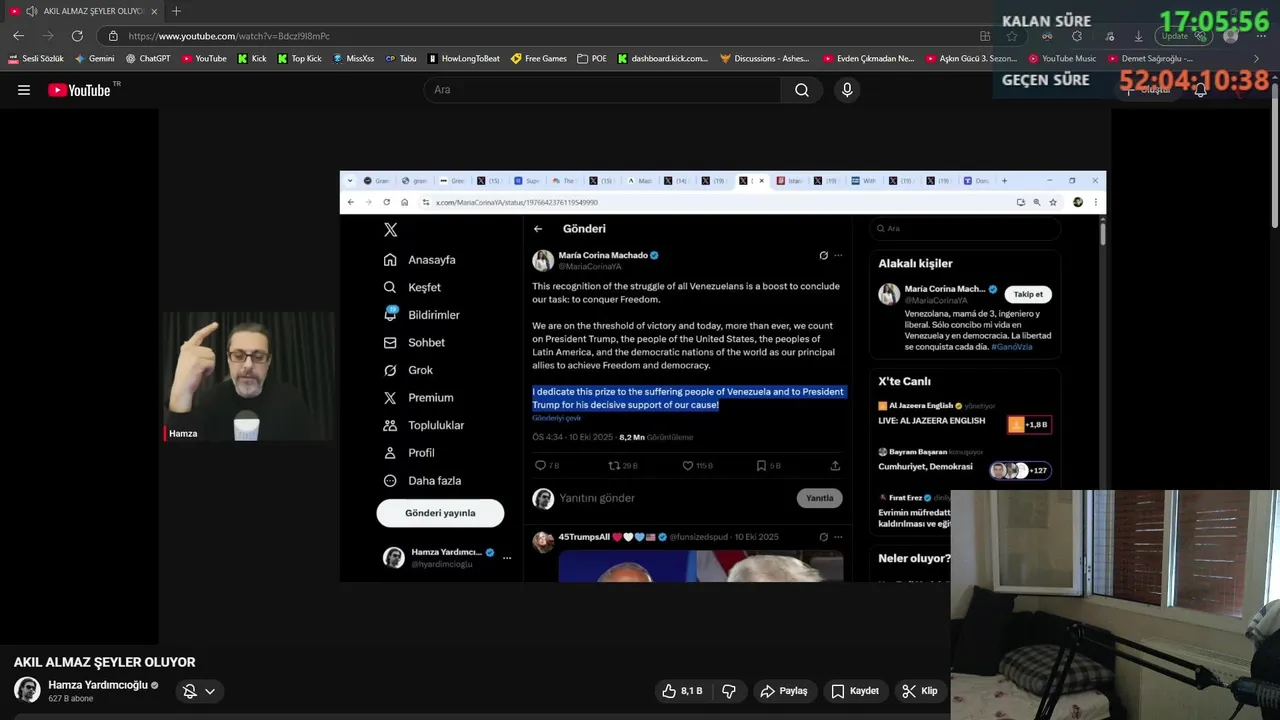Open the Hamza Yardımcıoğlu channel name link
The height and width of the screenshot is (720, 1280).
tap(98, 685)
